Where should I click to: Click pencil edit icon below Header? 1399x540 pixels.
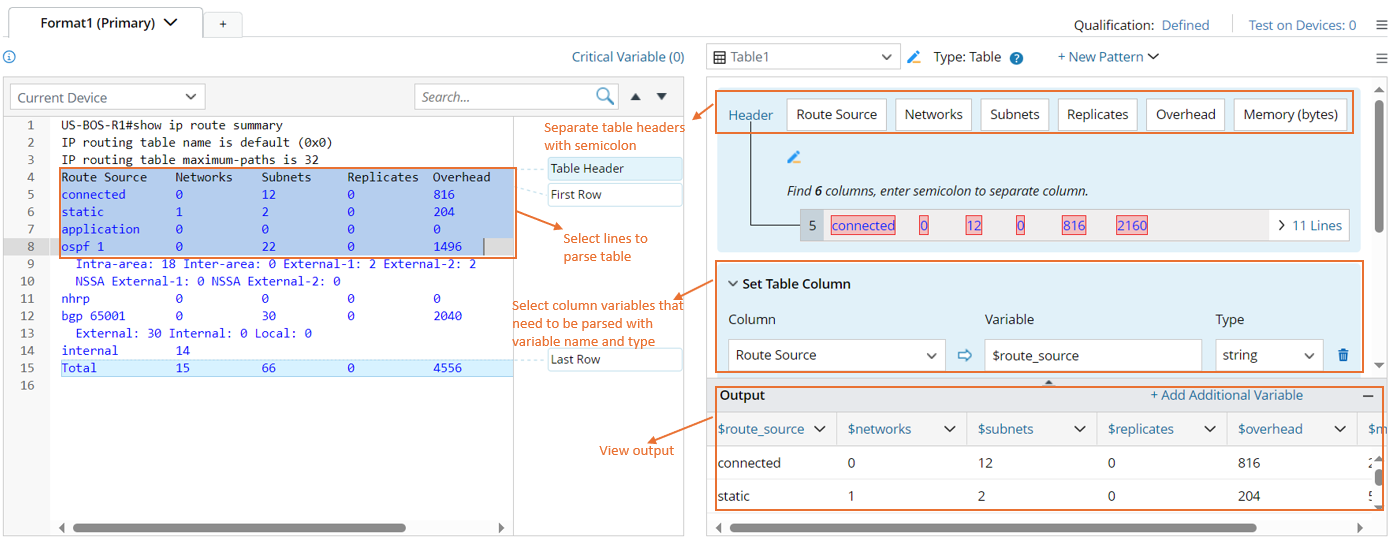point(794,157)
